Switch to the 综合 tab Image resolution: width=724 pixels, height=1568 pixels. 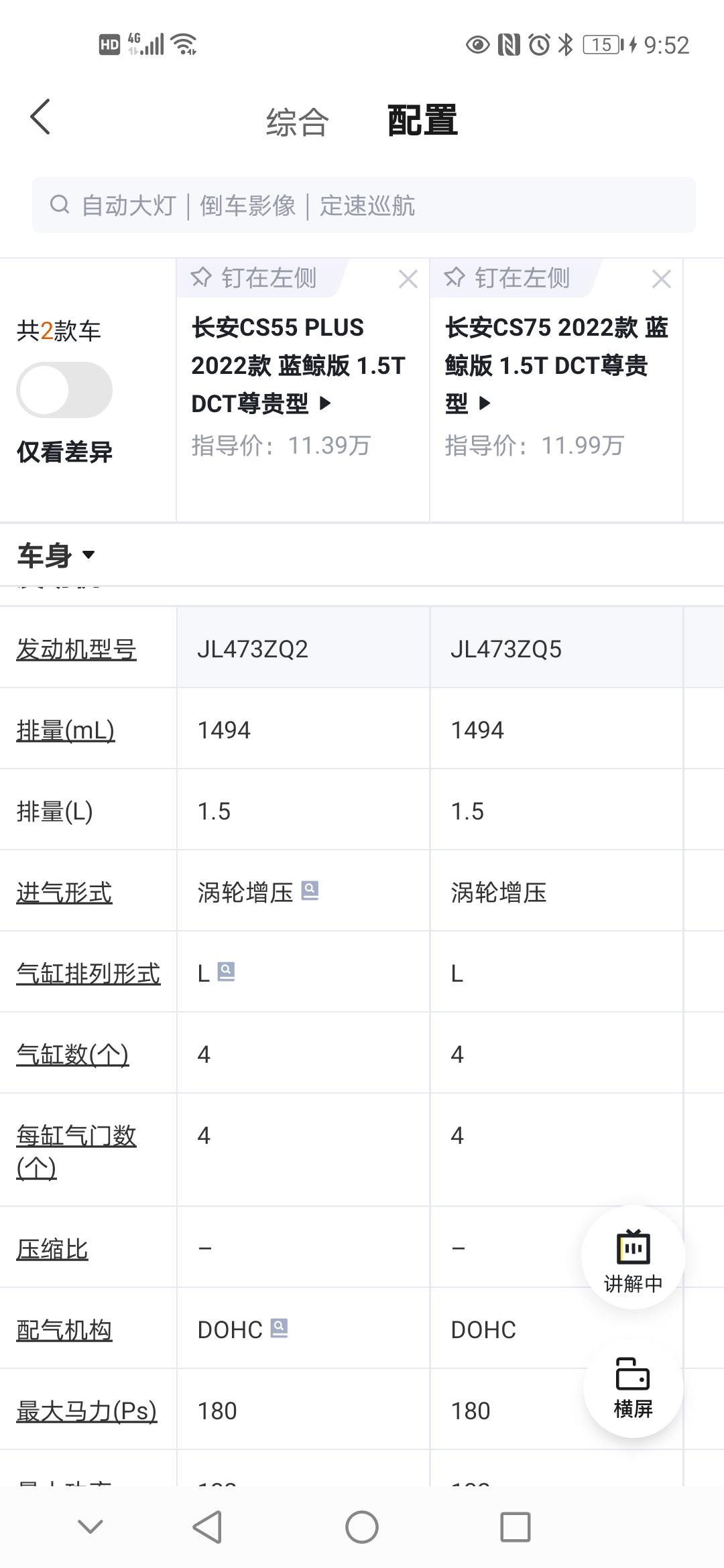[x=297, y=122]
